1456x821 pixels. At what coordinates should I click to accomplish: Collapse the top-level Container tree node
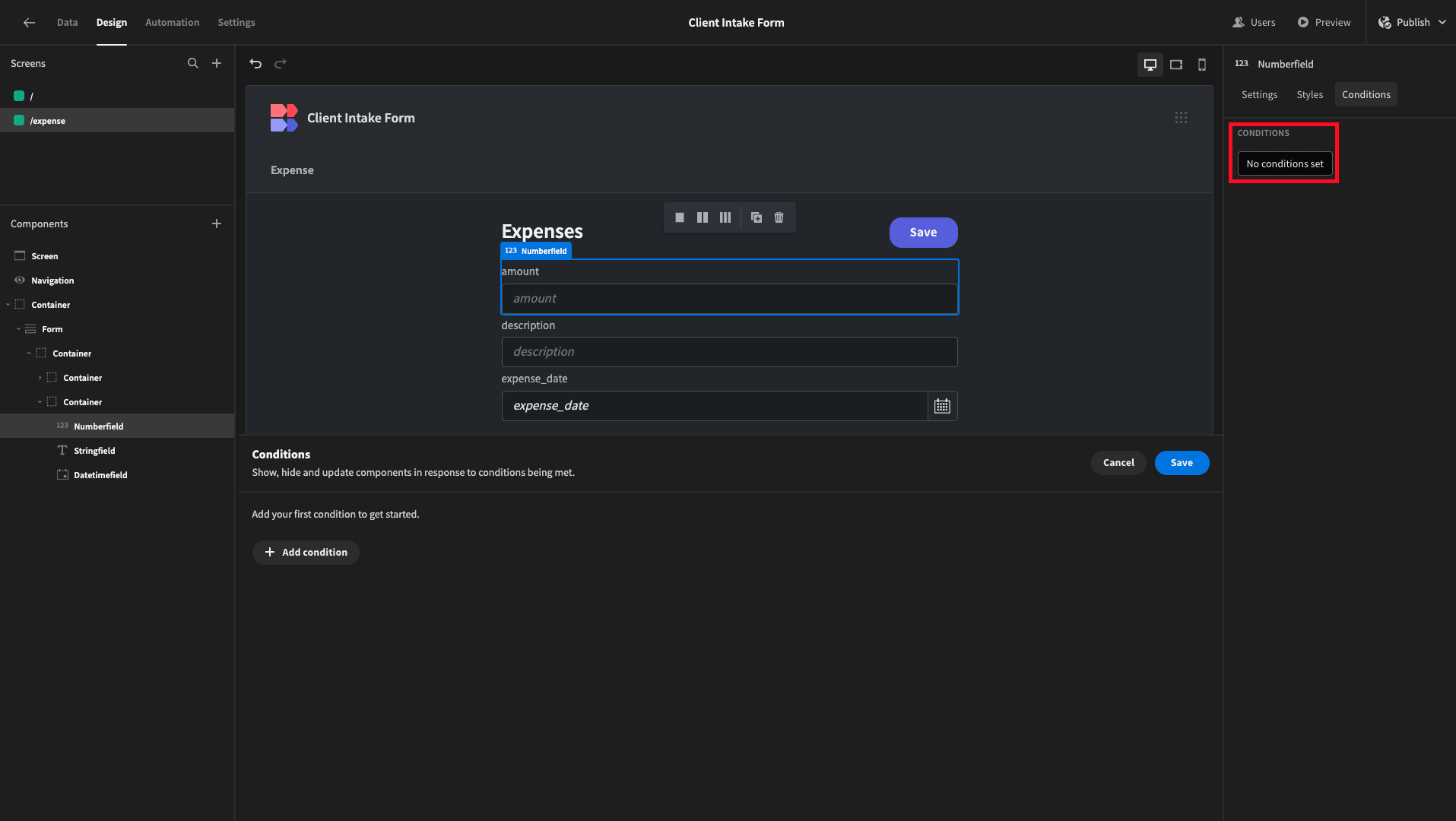(8, 305)
